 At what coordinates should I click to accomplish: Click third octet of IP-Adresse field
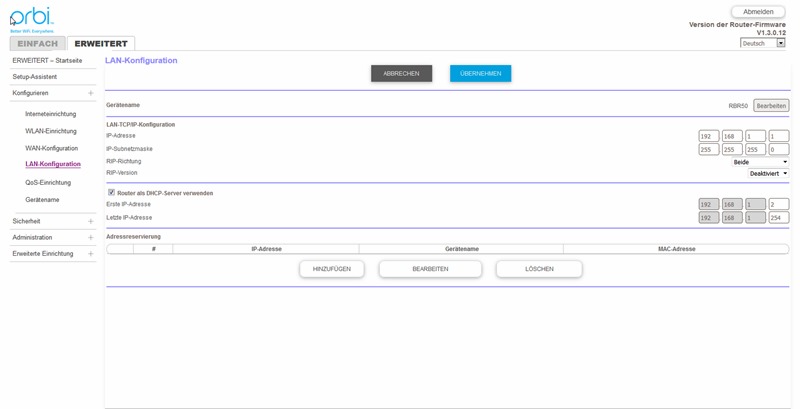756,136
